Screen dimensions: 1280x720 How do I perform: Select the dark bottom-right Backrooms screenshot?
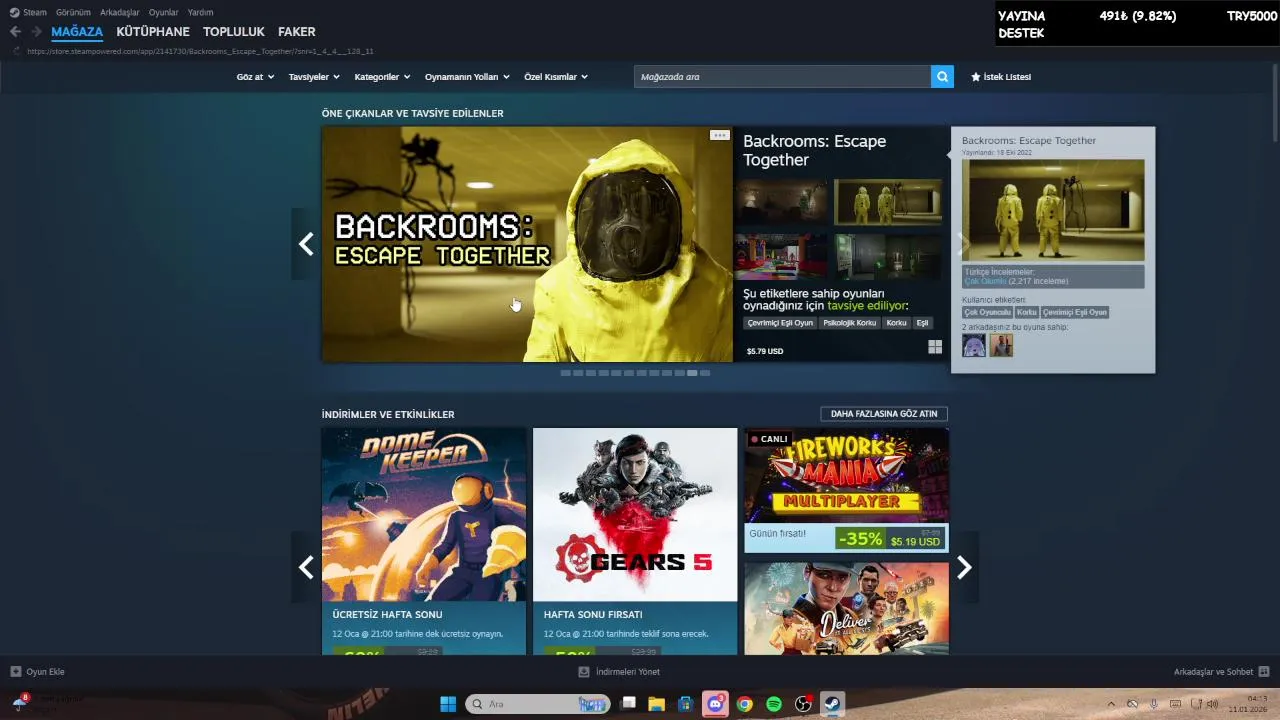888,257
